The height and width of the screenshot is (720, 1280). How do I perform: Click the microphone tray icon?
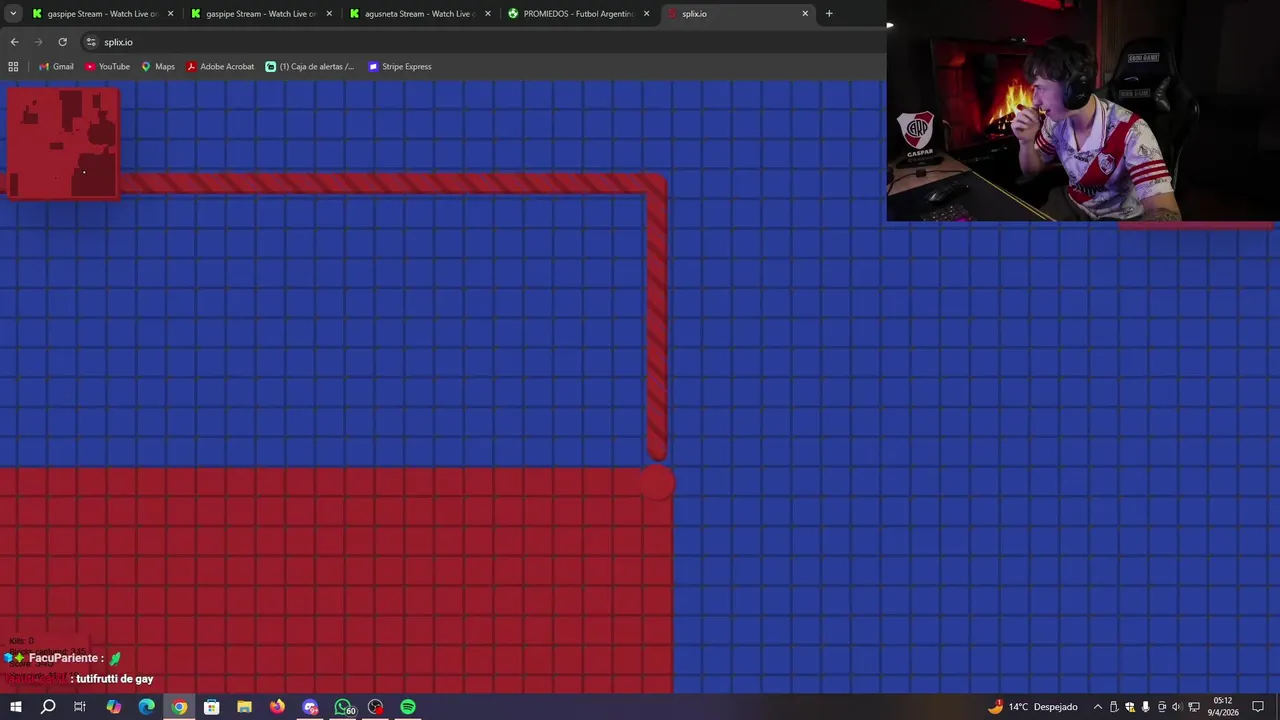[1146, 707]
